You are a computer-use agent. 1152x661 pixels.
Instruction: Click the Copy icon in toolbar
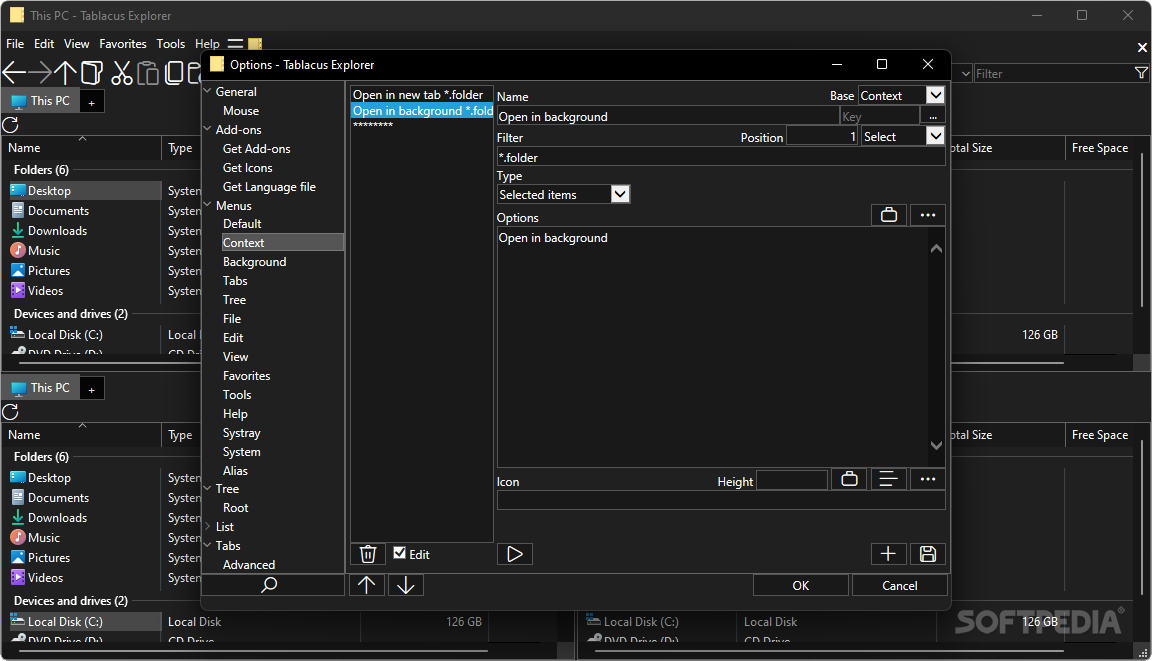(173, 72)
